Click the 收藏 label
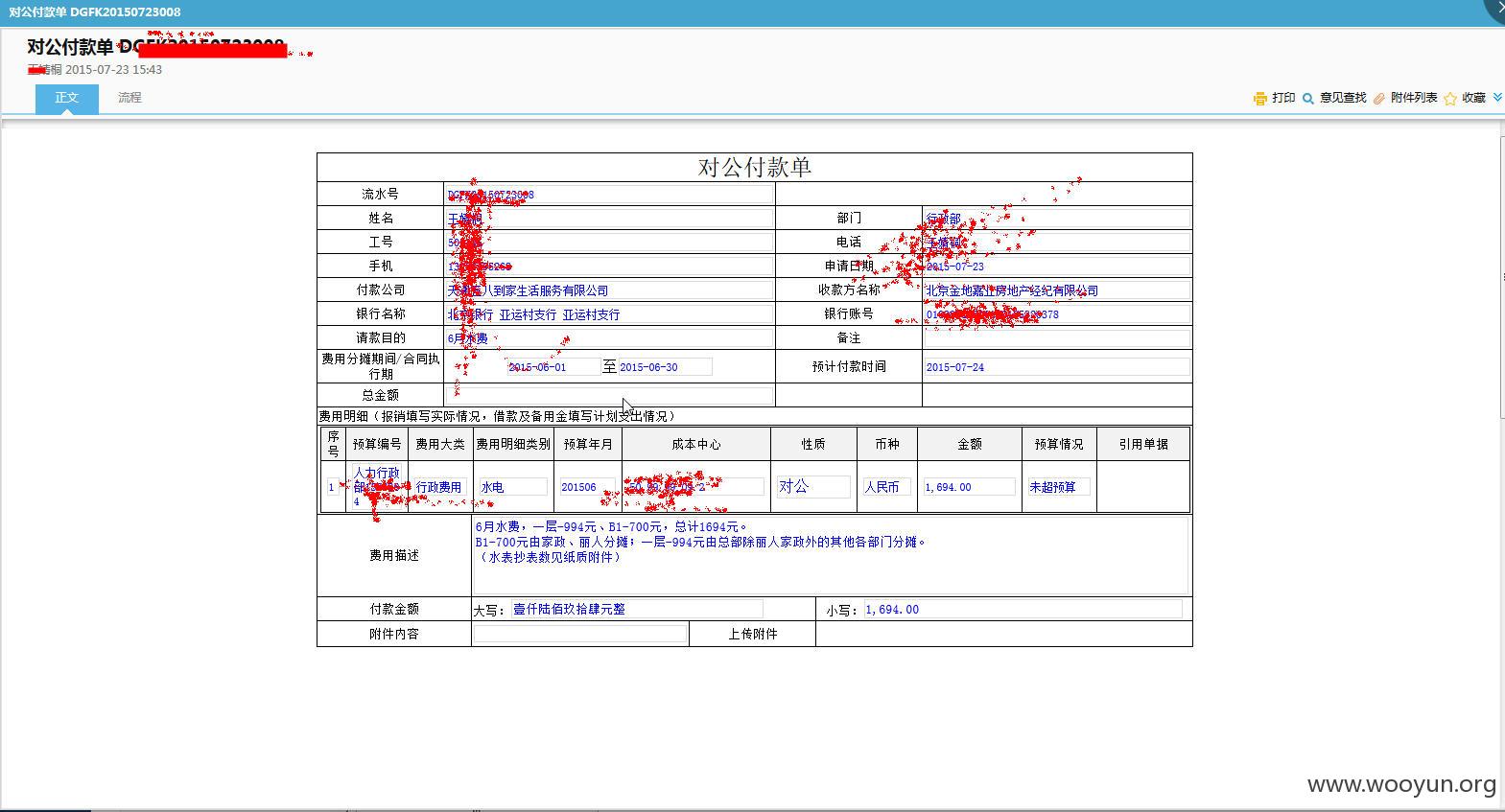Screen dimensions: 1505x812 click(x=1474, y=98)
